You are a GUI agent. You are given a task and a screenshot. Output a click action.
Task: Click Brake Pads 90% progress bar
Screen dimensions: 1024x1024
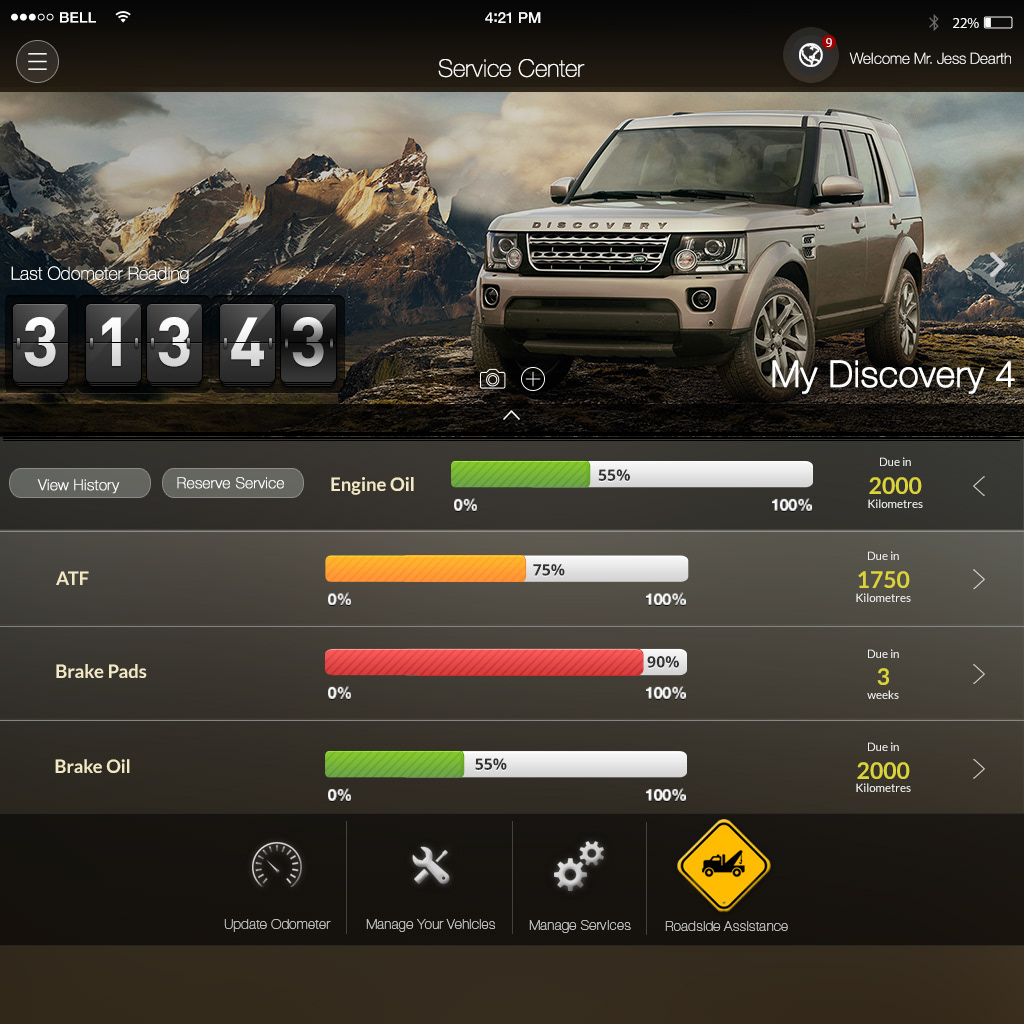coord(506,662)
